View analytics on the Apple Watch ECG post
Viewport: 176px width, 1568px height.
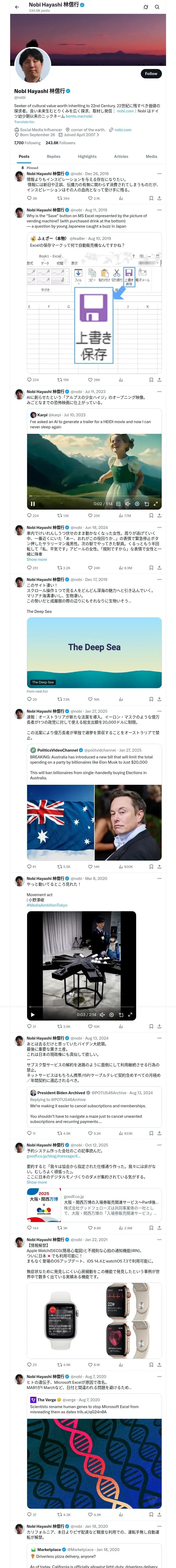[x=122, y=1365]
